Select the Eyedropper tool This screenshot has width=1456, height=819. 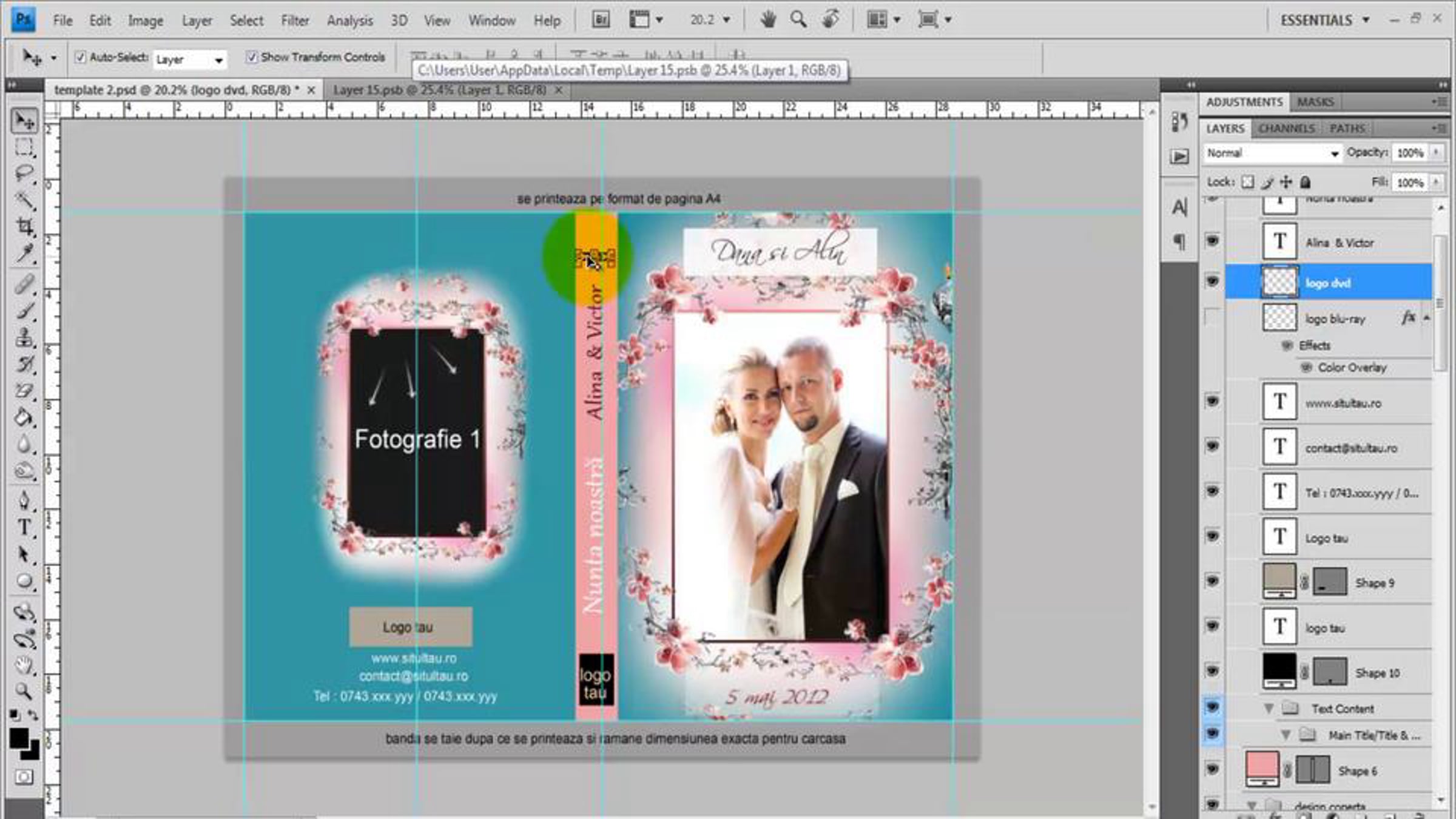24,253
